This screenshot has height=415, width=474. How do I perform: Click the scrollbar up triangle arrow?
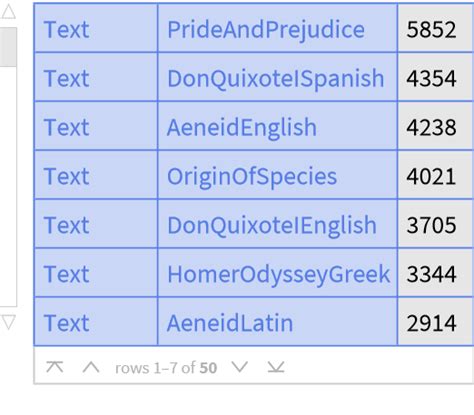point(8,11)
